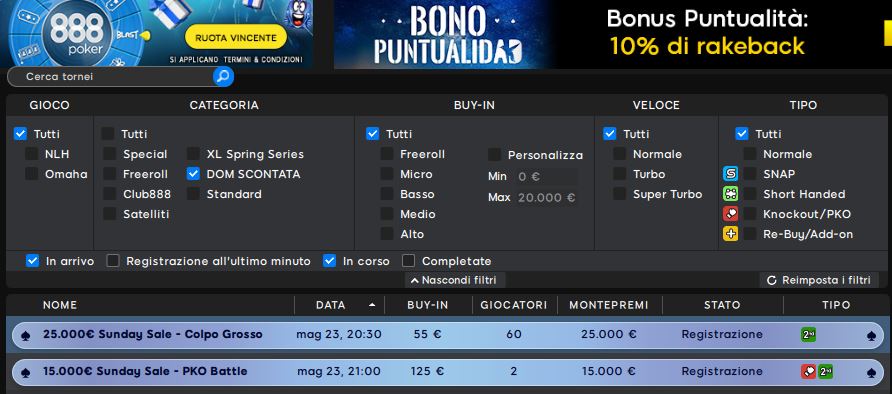Sort list by GIOCATORI column header

point(514,305)
